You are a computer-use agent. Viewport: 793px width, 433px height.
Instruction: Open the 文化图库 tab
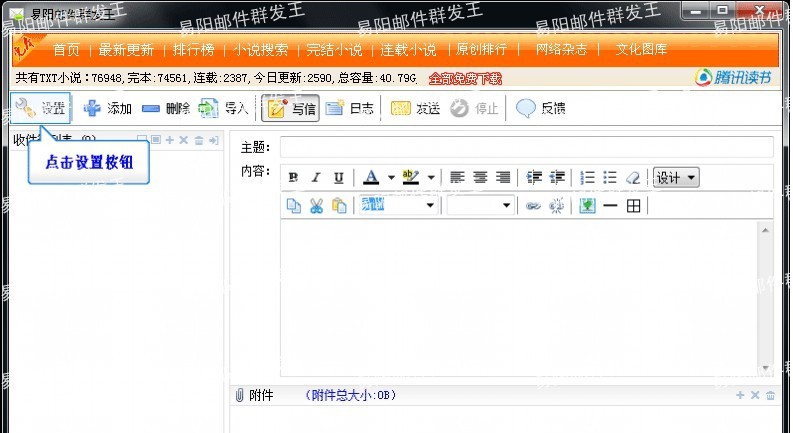click(641, 50)
